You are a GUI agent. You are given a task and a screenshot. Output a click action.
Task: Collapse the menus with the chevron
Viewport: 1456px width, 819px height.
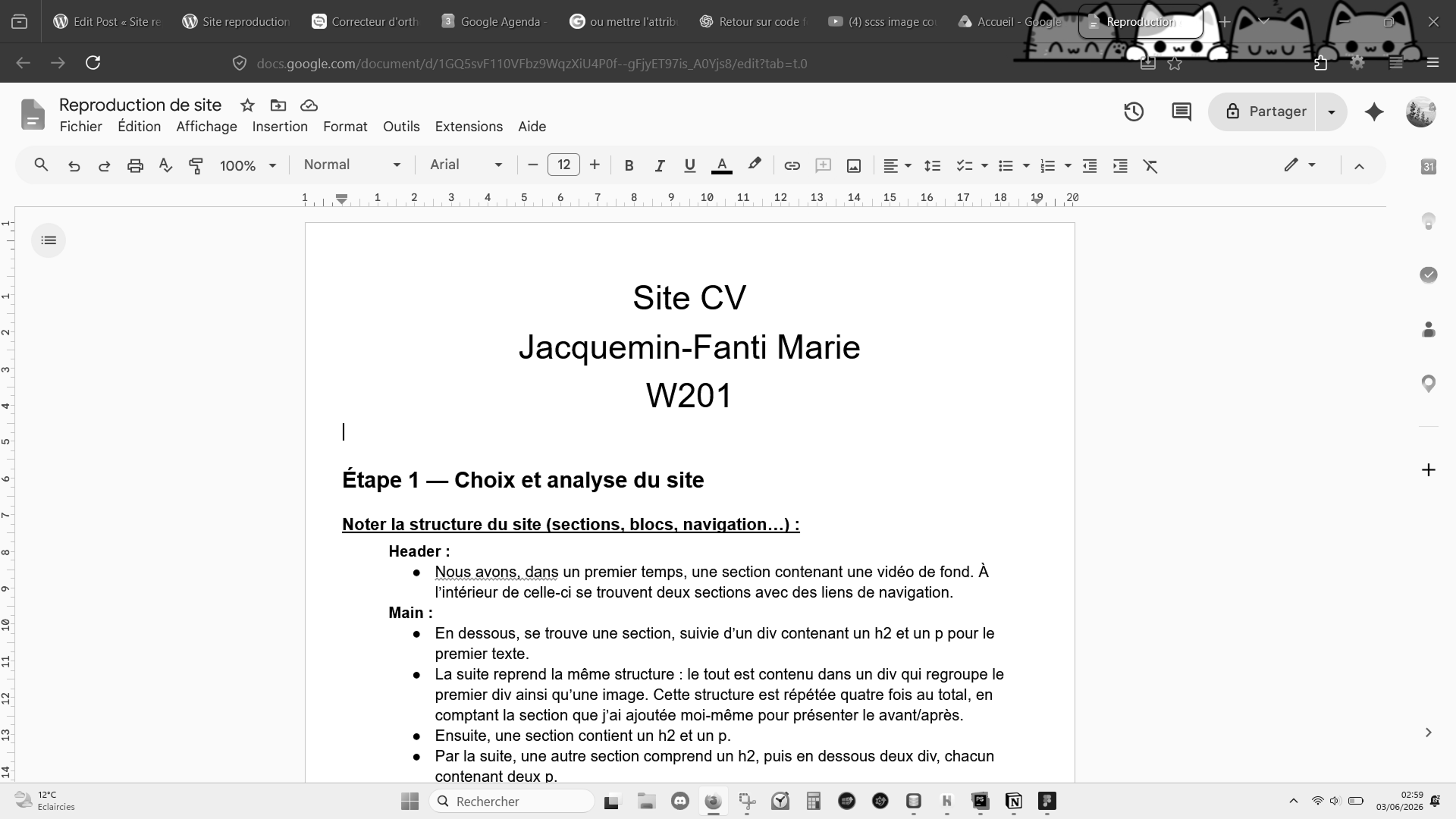click(1359, 166)
